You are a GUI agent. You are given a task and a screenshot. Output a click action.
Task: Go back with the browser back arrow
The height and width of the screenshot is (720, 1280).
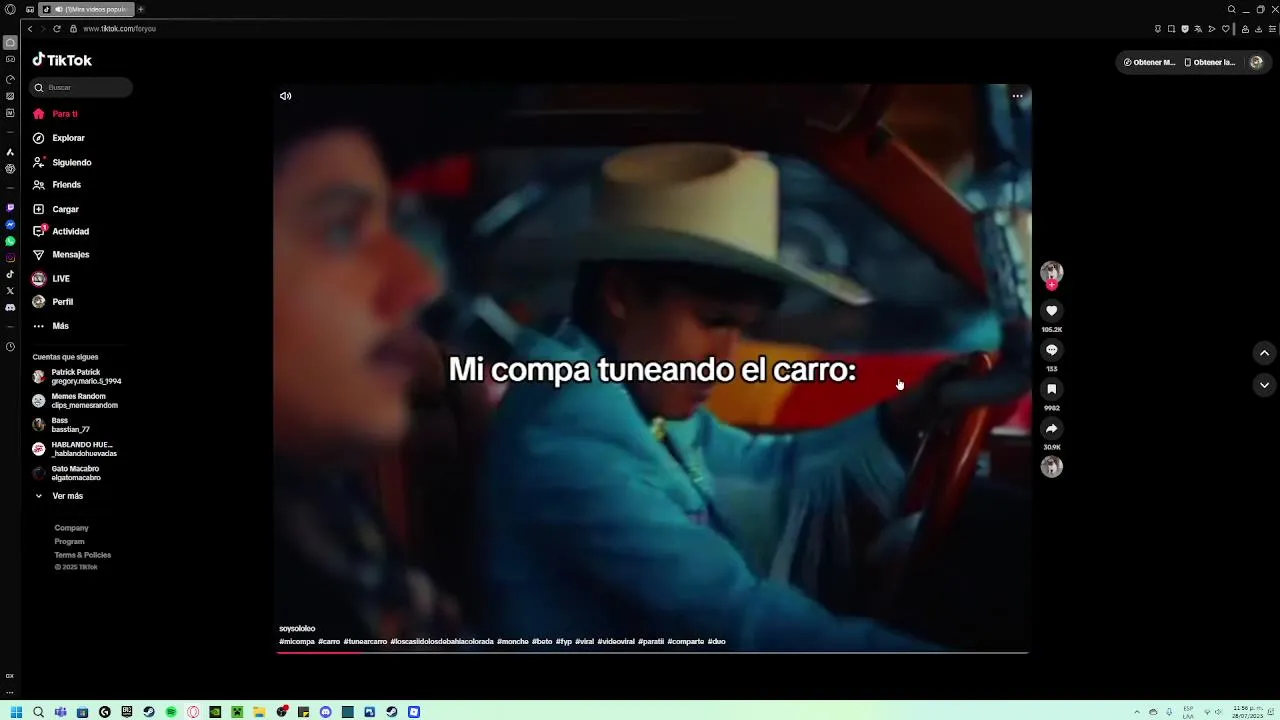(x=30, y=29)
